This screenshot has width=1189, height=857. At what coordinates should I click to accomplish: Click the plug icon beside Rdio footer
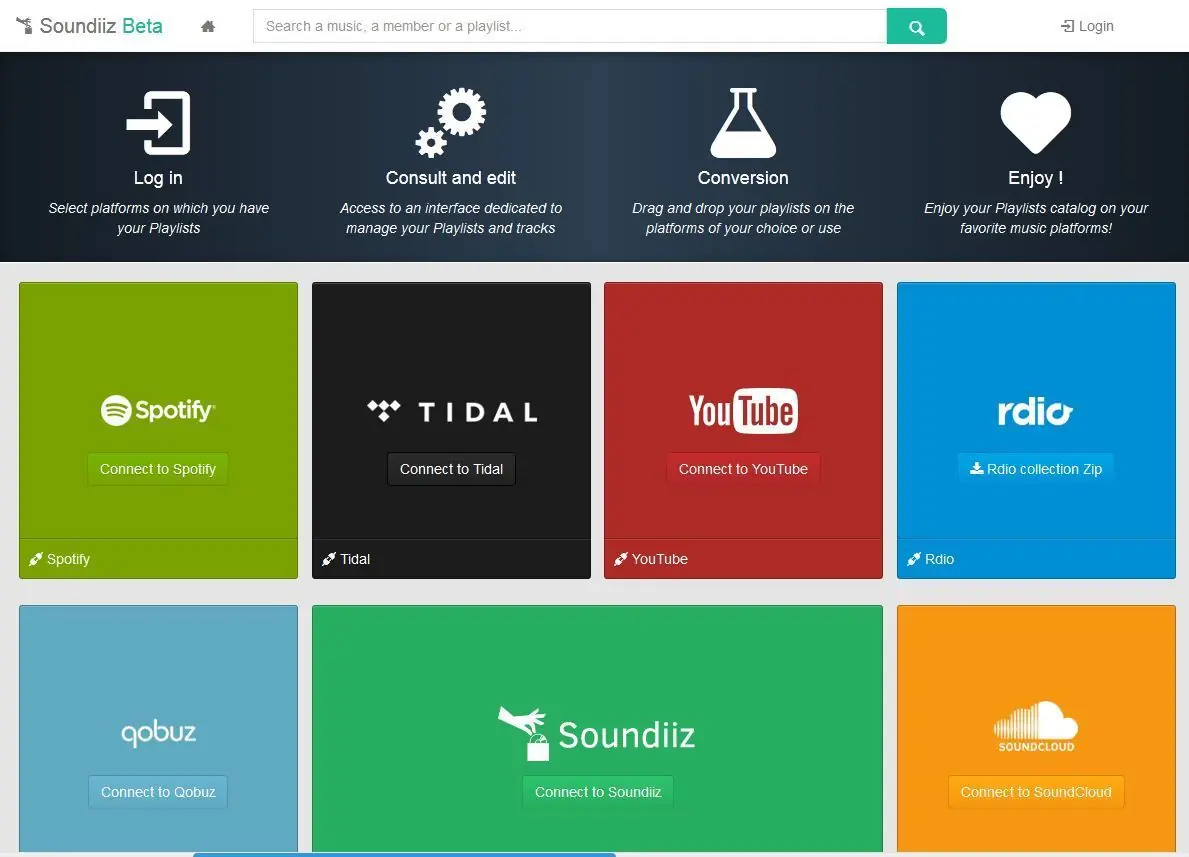914,559
